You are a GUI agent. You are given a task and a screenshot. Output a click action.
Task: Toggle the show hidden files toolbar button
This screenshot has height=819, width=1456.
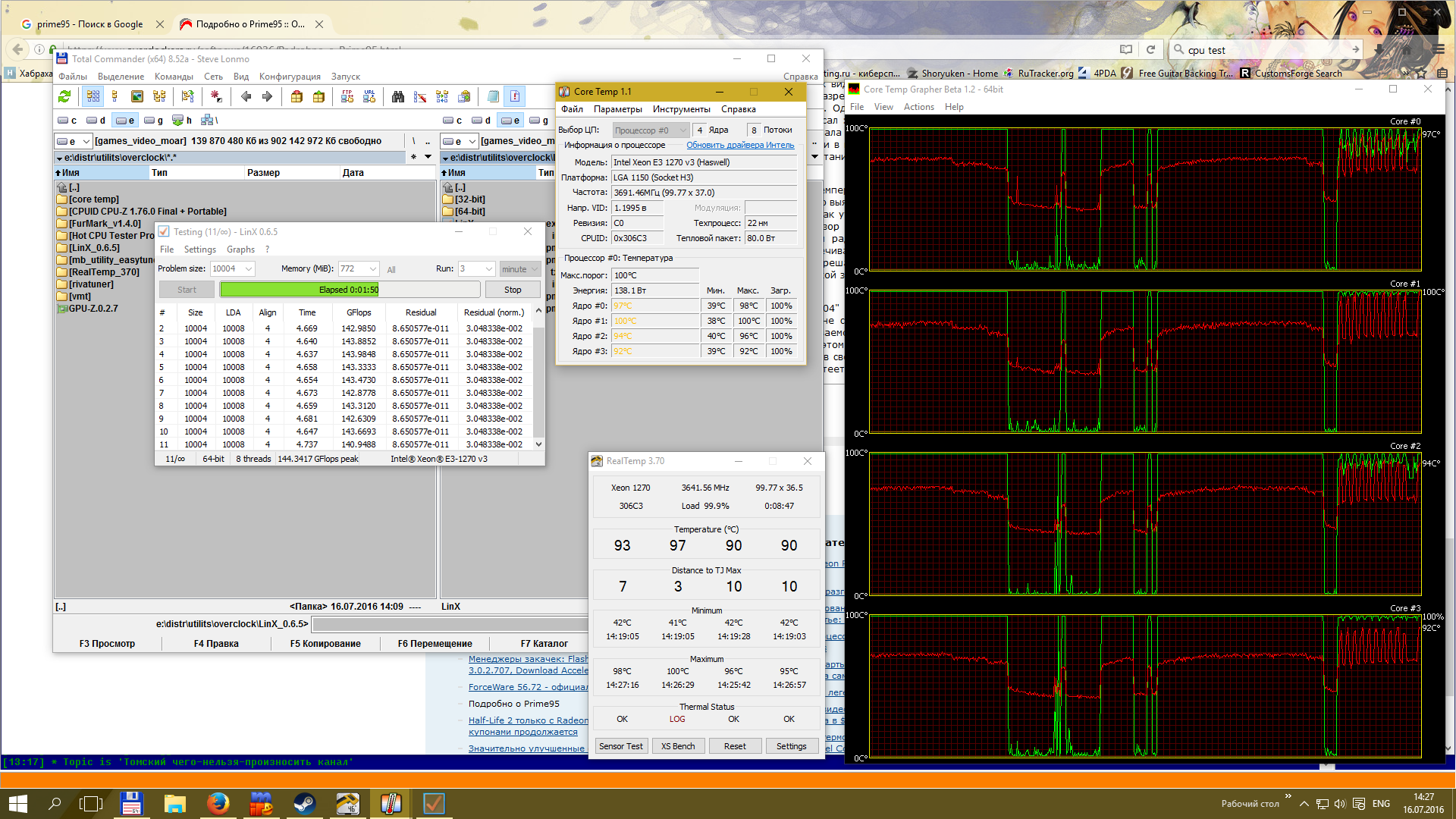pyautogui.click(x=515, y=96)
